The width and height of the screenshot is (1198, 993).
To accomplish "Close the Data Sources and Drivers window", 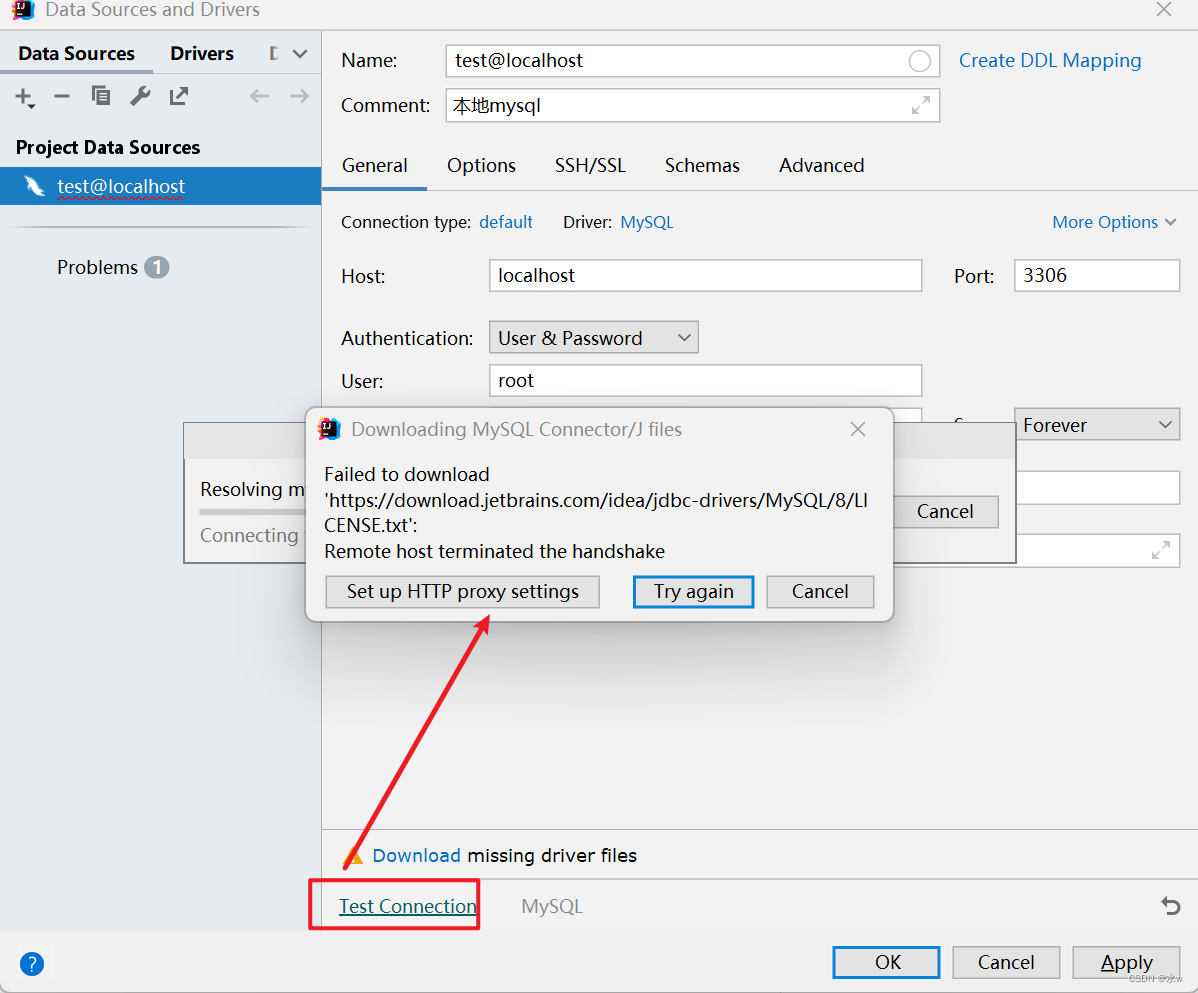I will (1164, 9).
